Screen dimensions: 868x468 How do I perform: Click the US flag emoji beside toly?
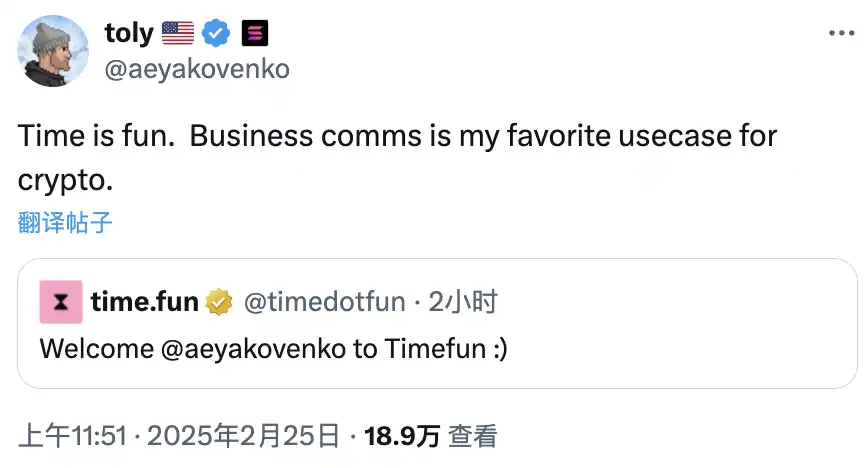[x=177, y=34]
